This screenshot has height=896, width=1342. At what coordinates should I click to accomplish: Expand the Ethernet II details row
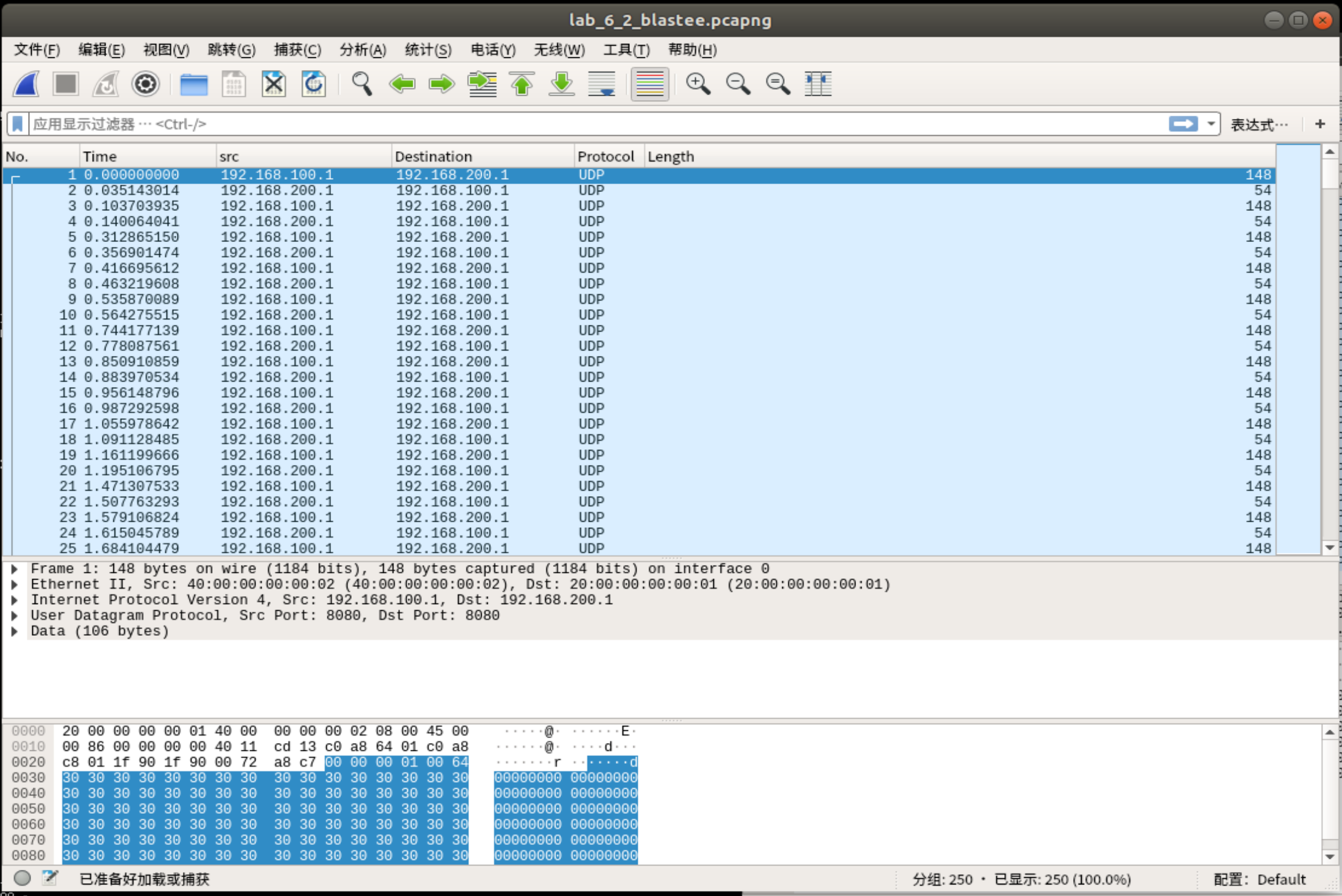click(x=15, y=585)
